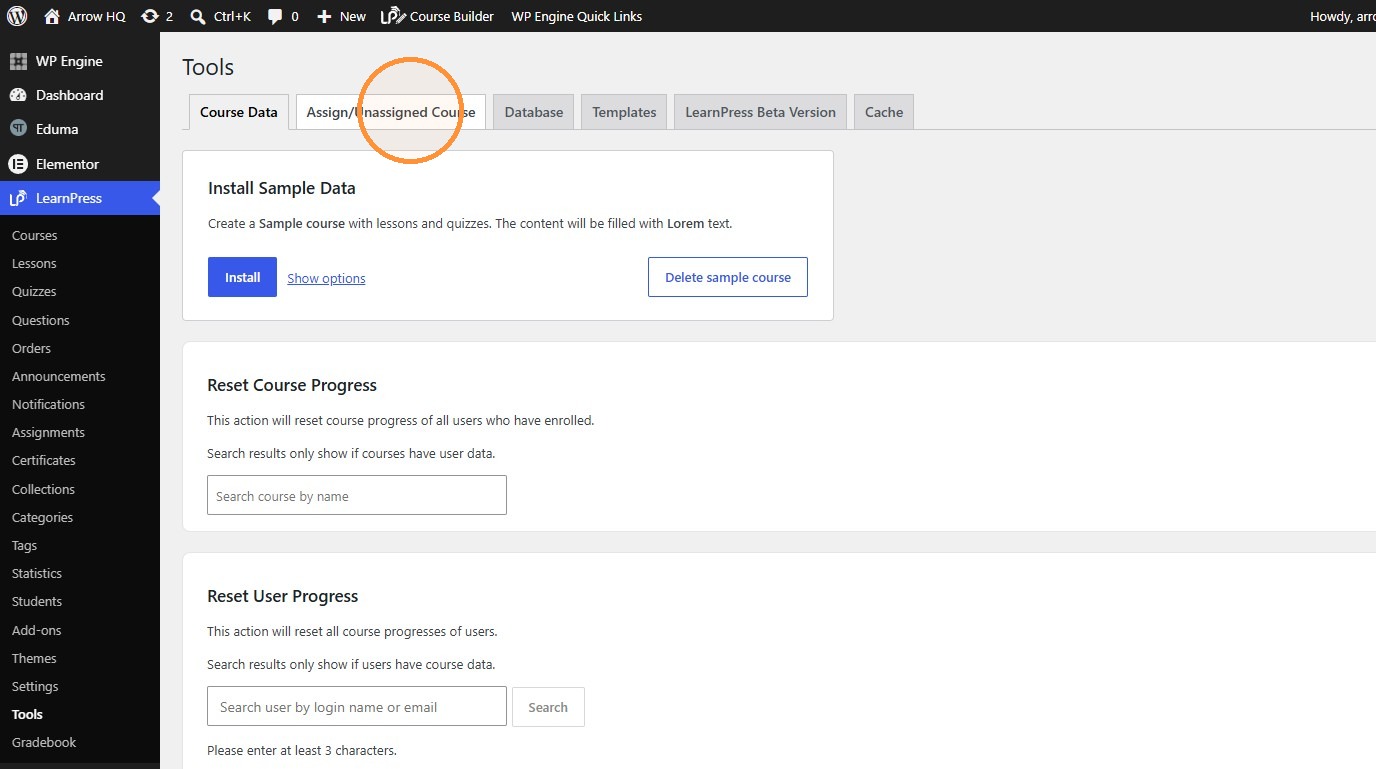
Task: Open WP Engine Quick Links menu
Action: (577, 16)
